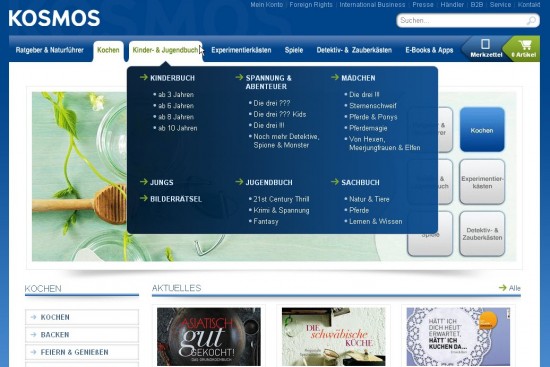Viewport: 550px width, 367px height.
Task: Open KOCHEN sidebar category
Action: (82, 317)
